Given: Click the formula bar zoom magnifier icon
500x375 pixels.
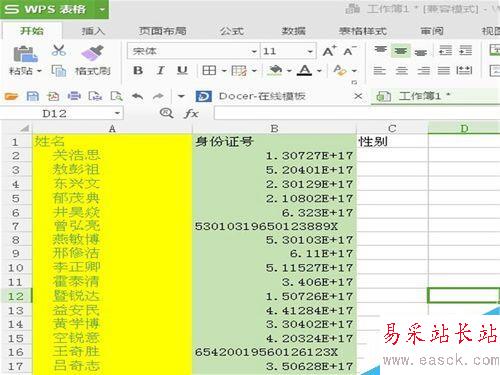Looking at the screenshot, I should (166, 113).
